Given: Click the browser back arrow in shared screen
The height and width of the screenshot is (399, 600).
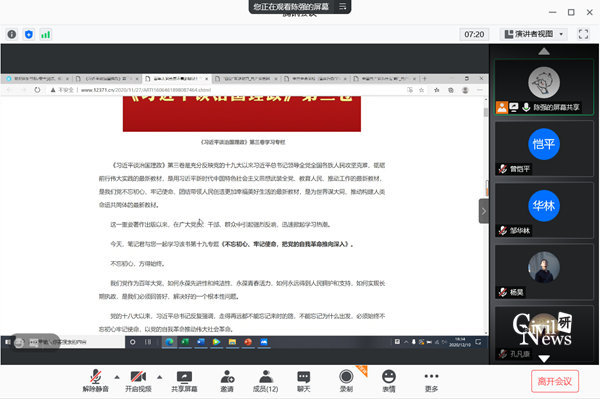Looking at the screenshot, I should (10, 90).
